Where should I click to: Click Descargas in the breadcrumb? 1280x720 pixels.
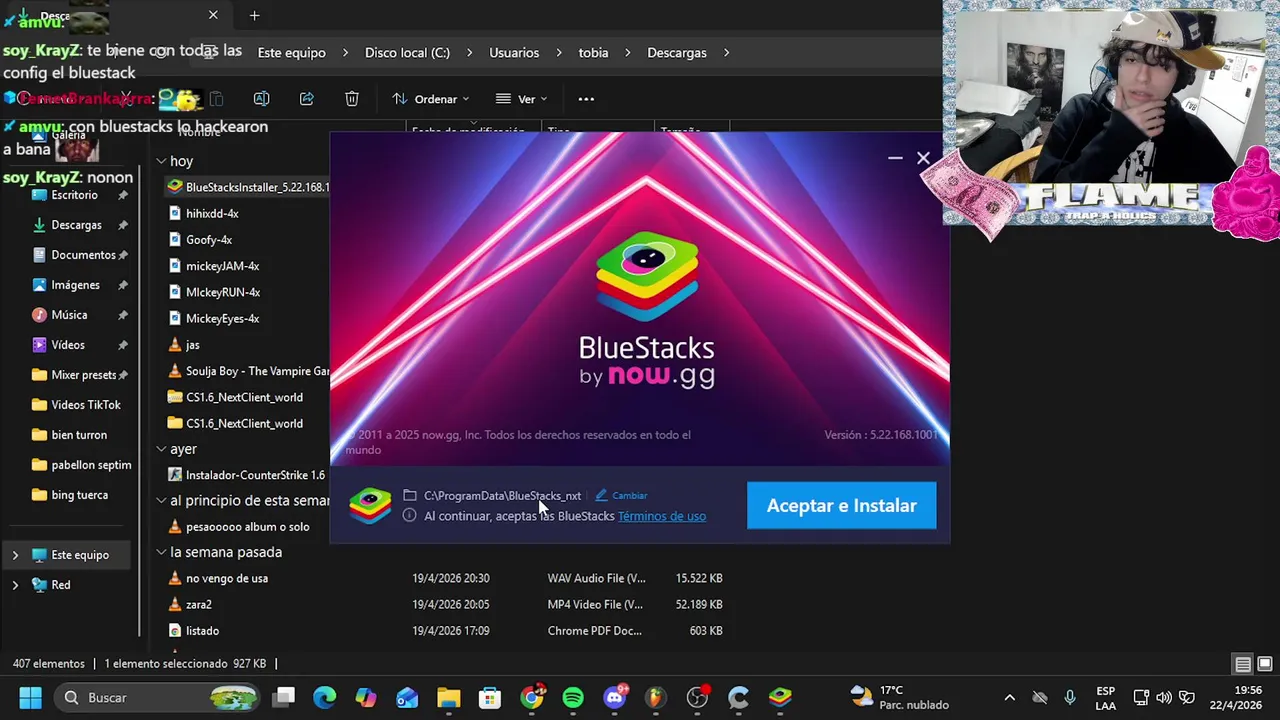point(677,53)
